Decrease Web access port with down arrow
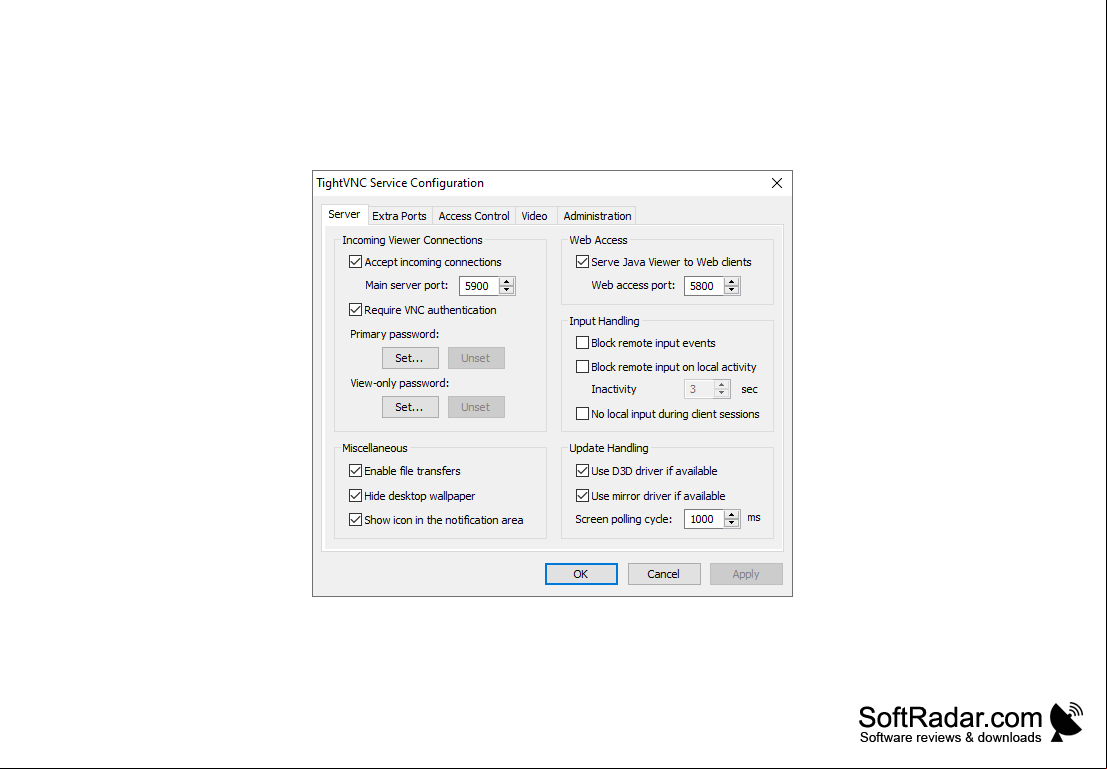This screenshot has height=769, width=1107. [x=731, y=290]
